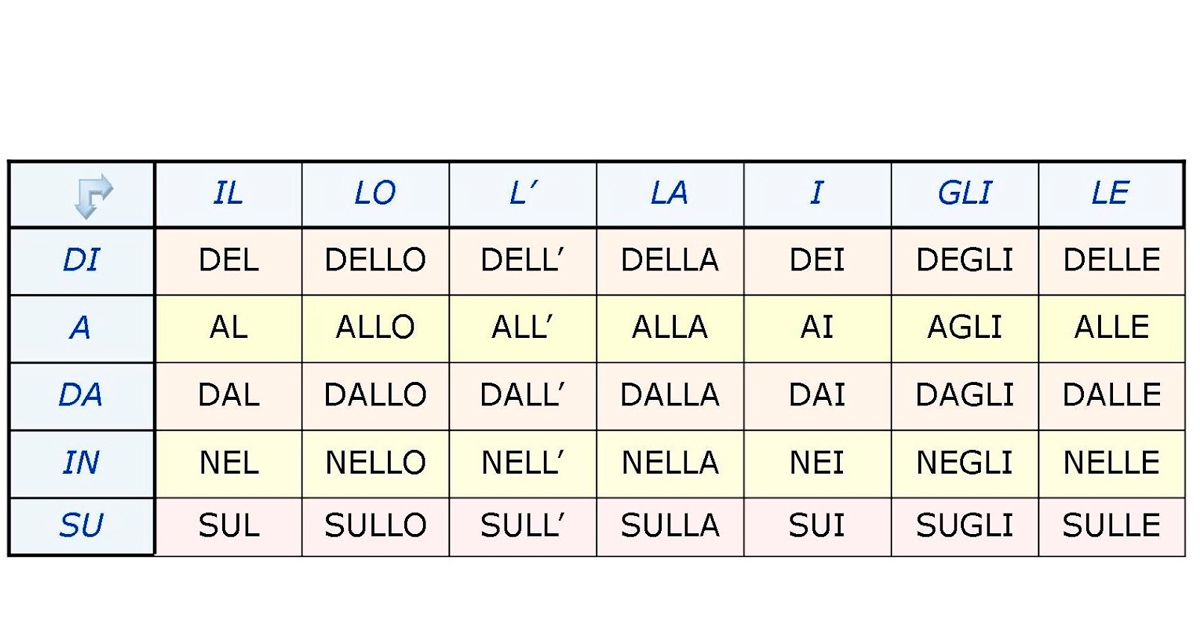Click the IN row header
The image size is (1200, 630).
coord(81,463)
